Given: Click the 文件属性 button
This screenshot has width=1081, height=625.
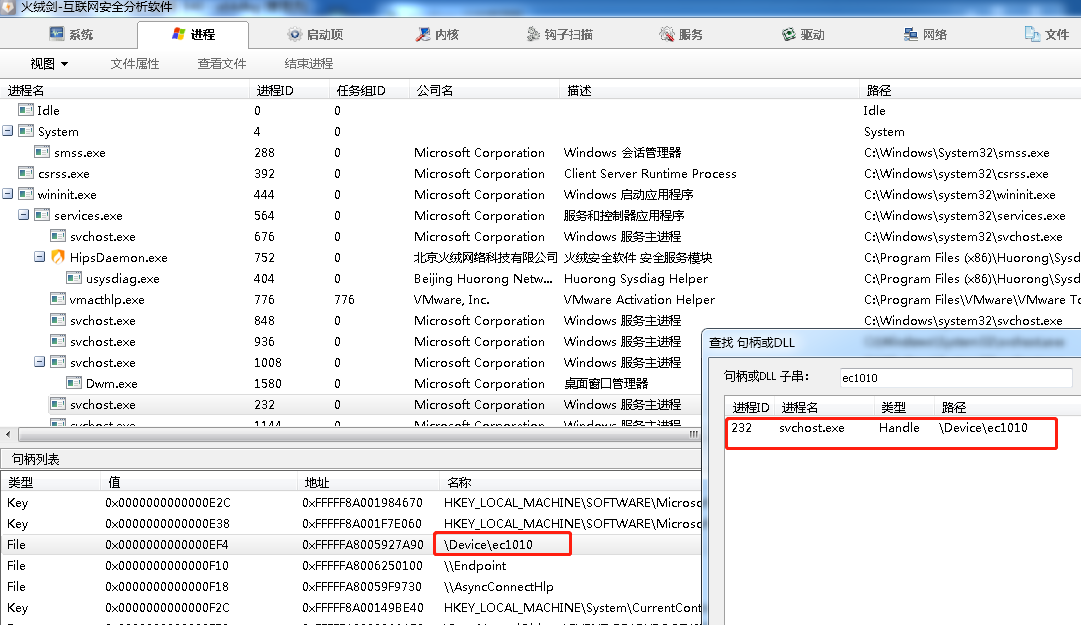Looking at the screenshot, I should [135, 64].
